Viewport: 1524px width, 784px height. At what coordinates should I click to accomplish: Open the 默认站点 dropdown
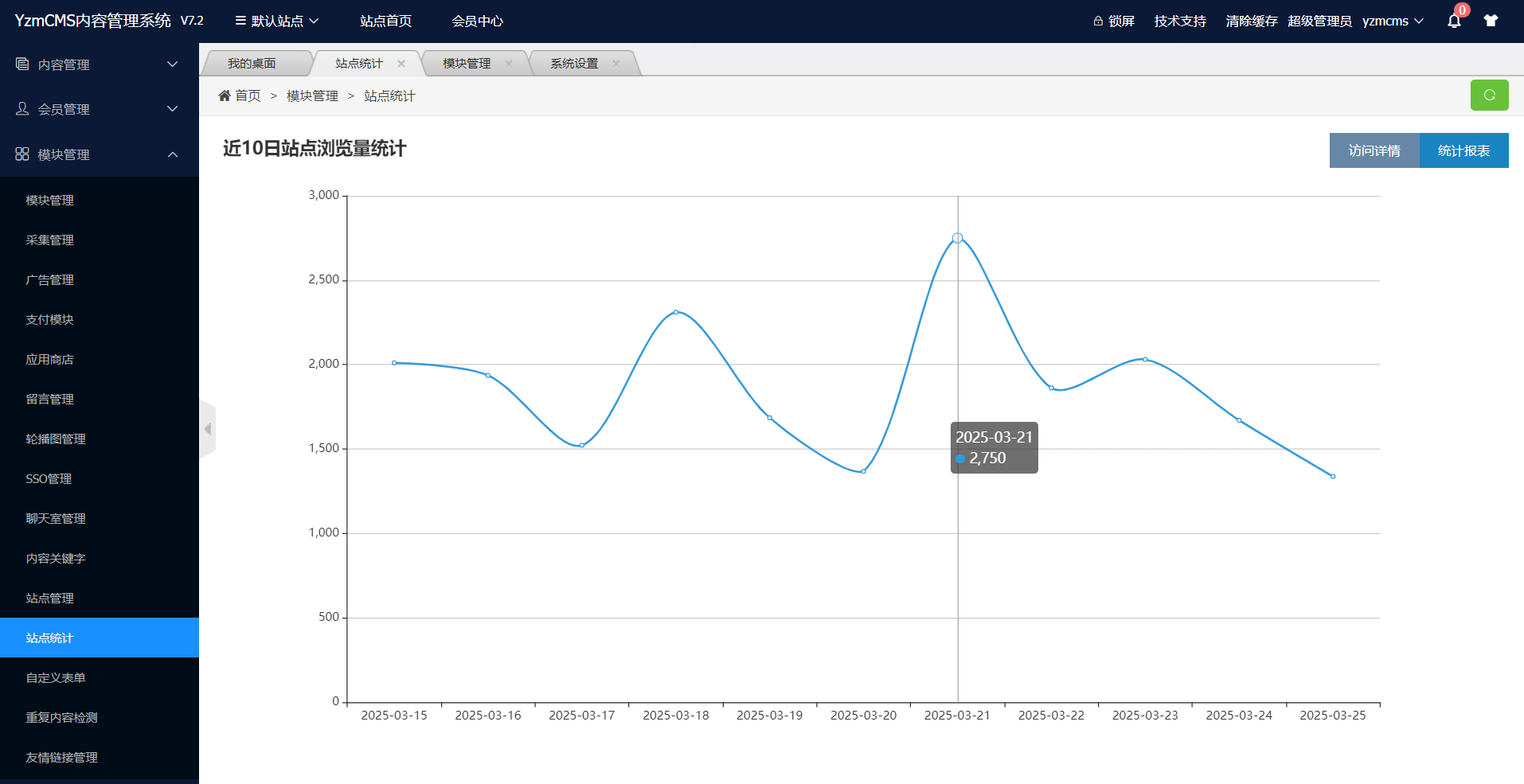click(277, 21)
